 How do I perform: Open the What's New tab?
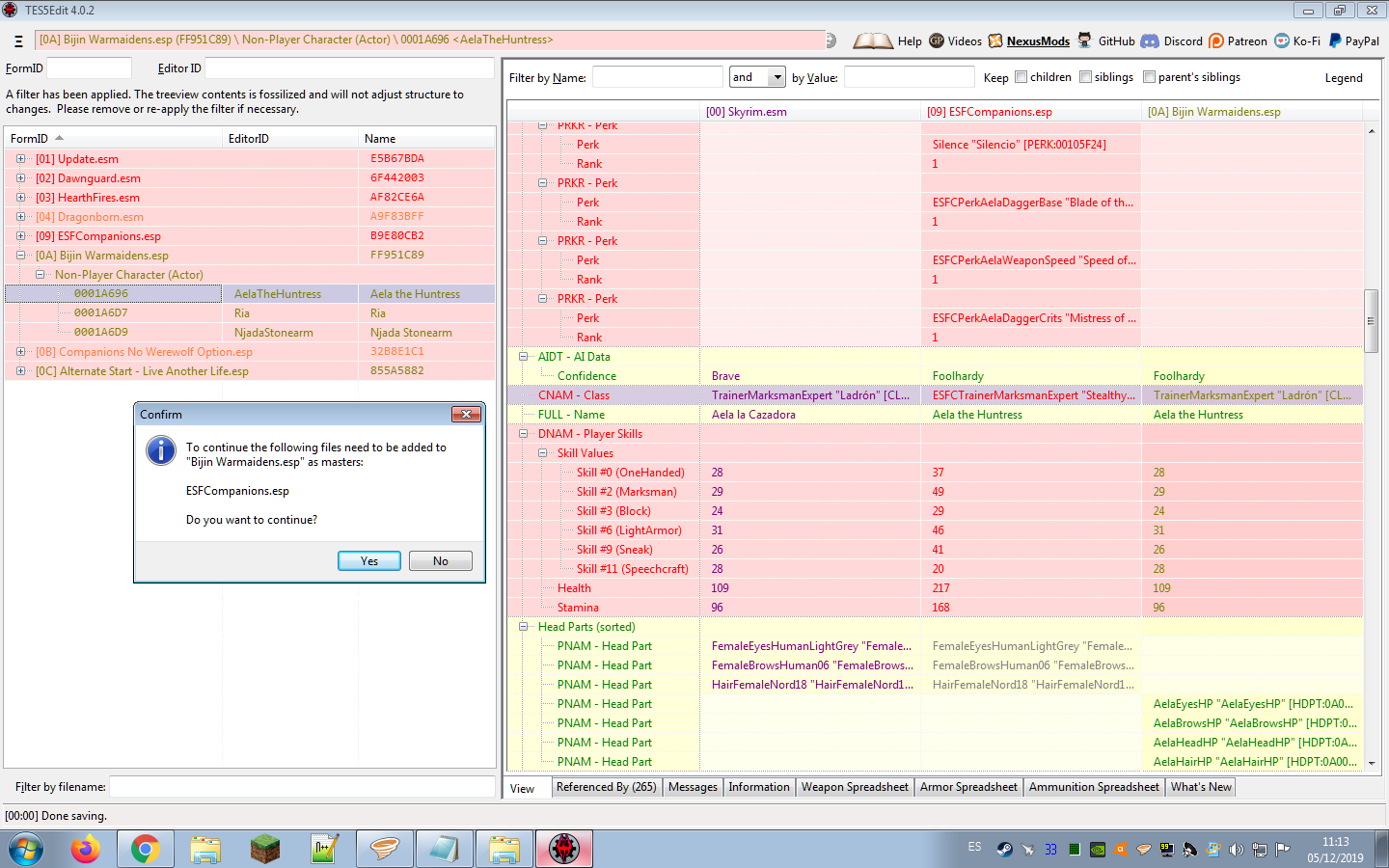point(1201,787)
